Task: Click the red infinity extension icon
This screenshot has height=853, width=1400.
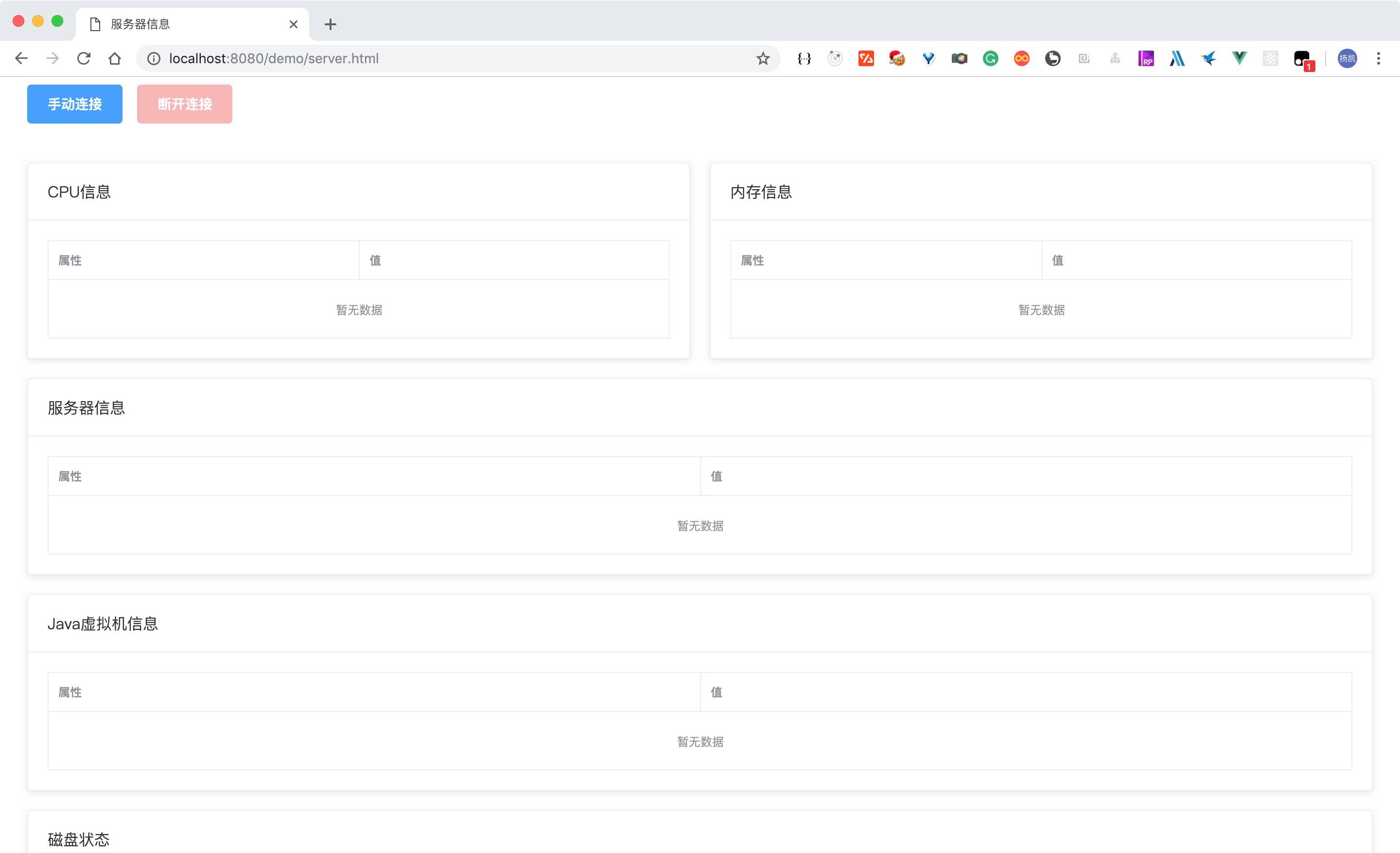Action: (x=1021, y=58)
